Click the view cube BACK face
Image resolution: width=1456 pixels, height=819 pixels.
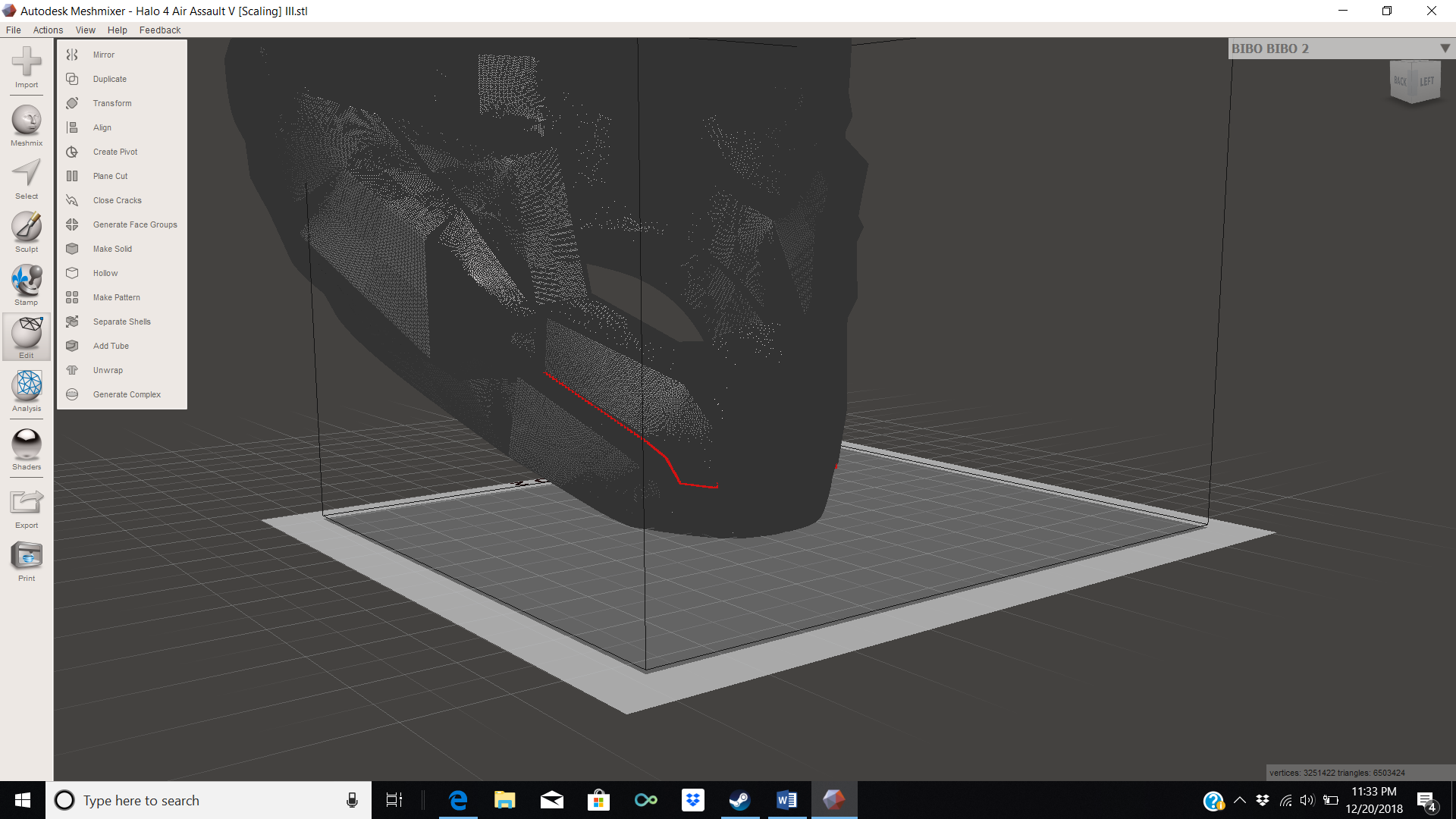tap(1401, 80)
